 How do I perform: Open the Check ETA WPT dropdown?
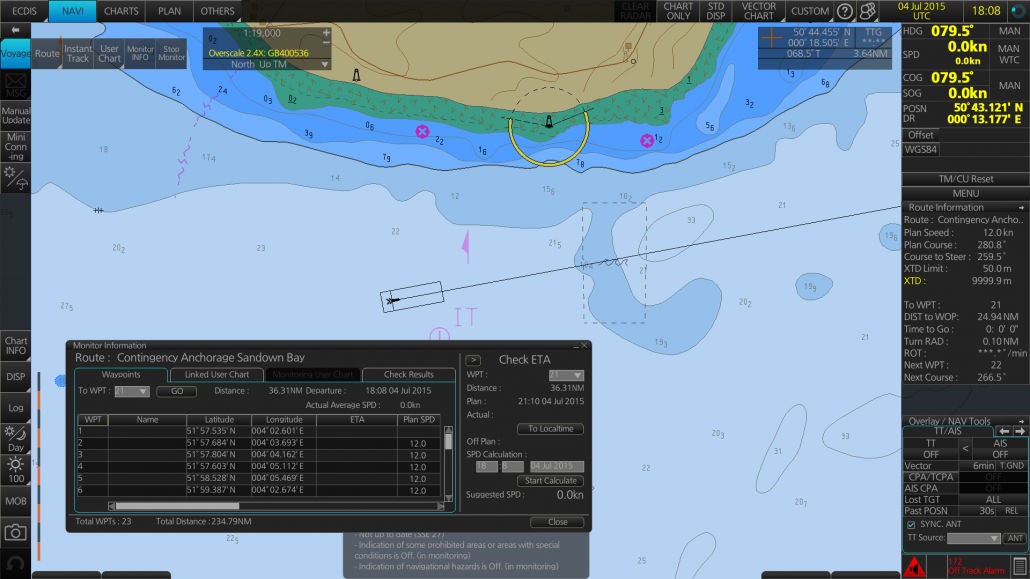pyautogui.click(x=566, y=375)
